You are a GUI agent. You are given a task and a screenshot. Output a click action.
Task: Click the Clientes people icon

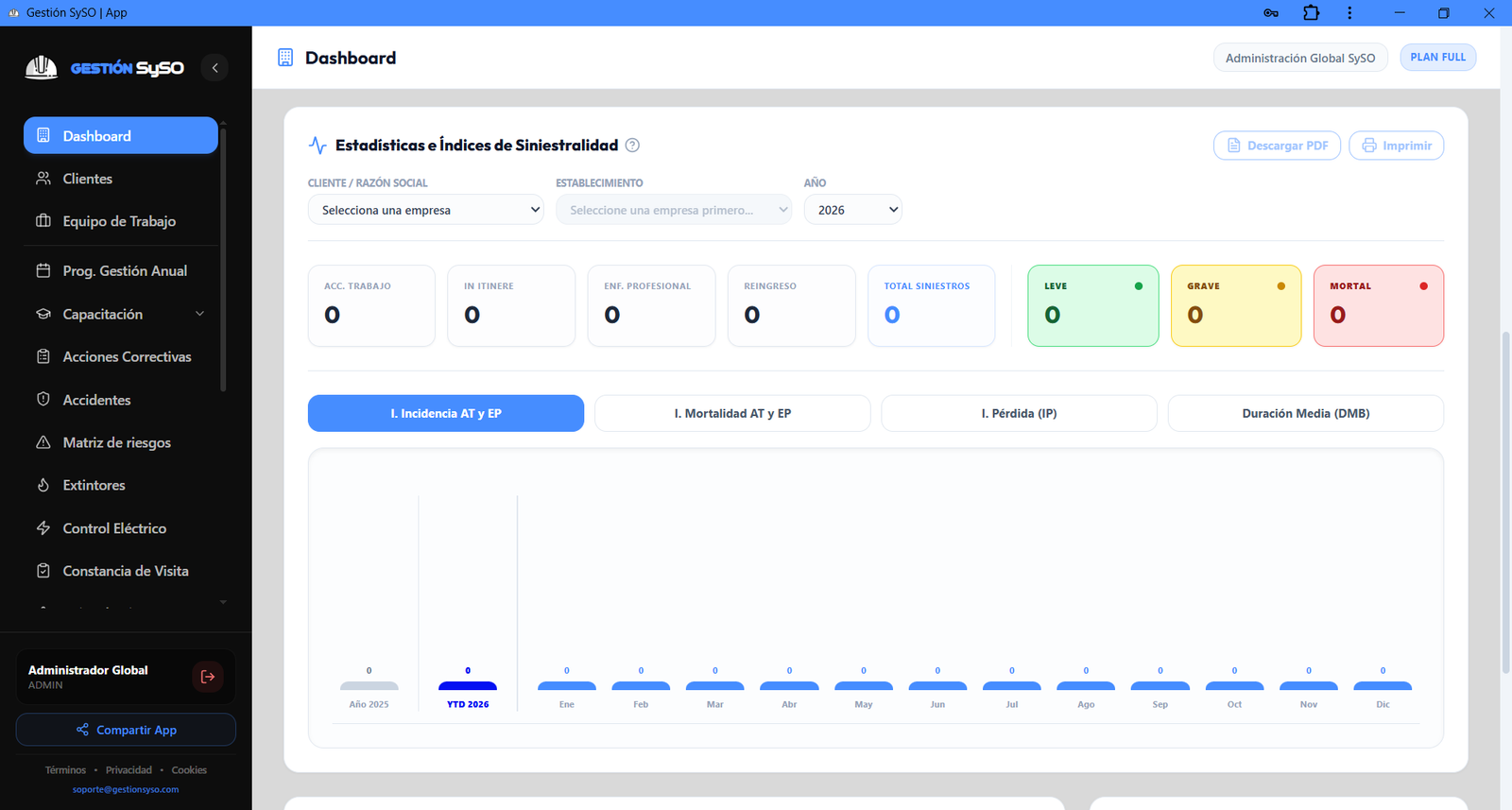pos(43,179)
